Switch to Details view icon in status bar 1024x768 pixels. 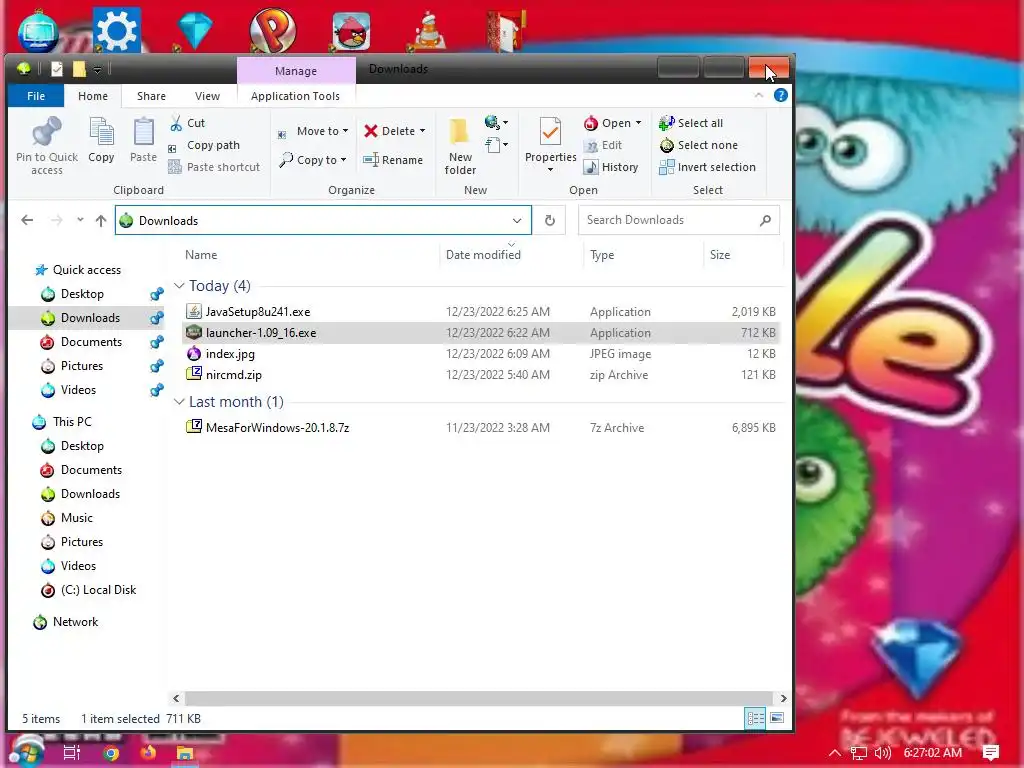[756, 718]
